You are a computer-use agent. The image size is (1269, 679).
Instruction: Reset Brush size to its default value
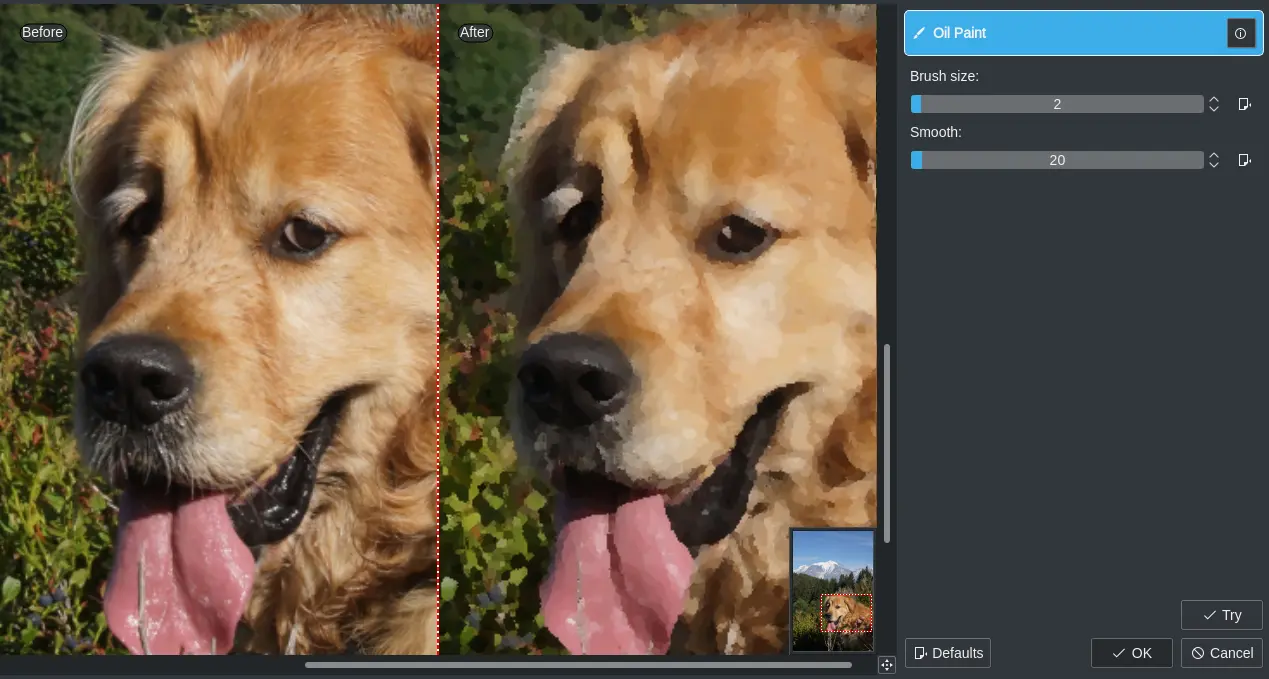1244,103
